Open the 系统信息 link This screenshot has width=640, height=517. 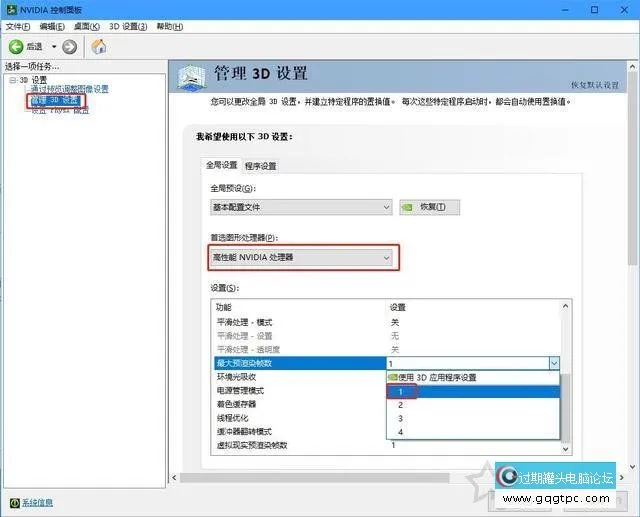[37, 503]
